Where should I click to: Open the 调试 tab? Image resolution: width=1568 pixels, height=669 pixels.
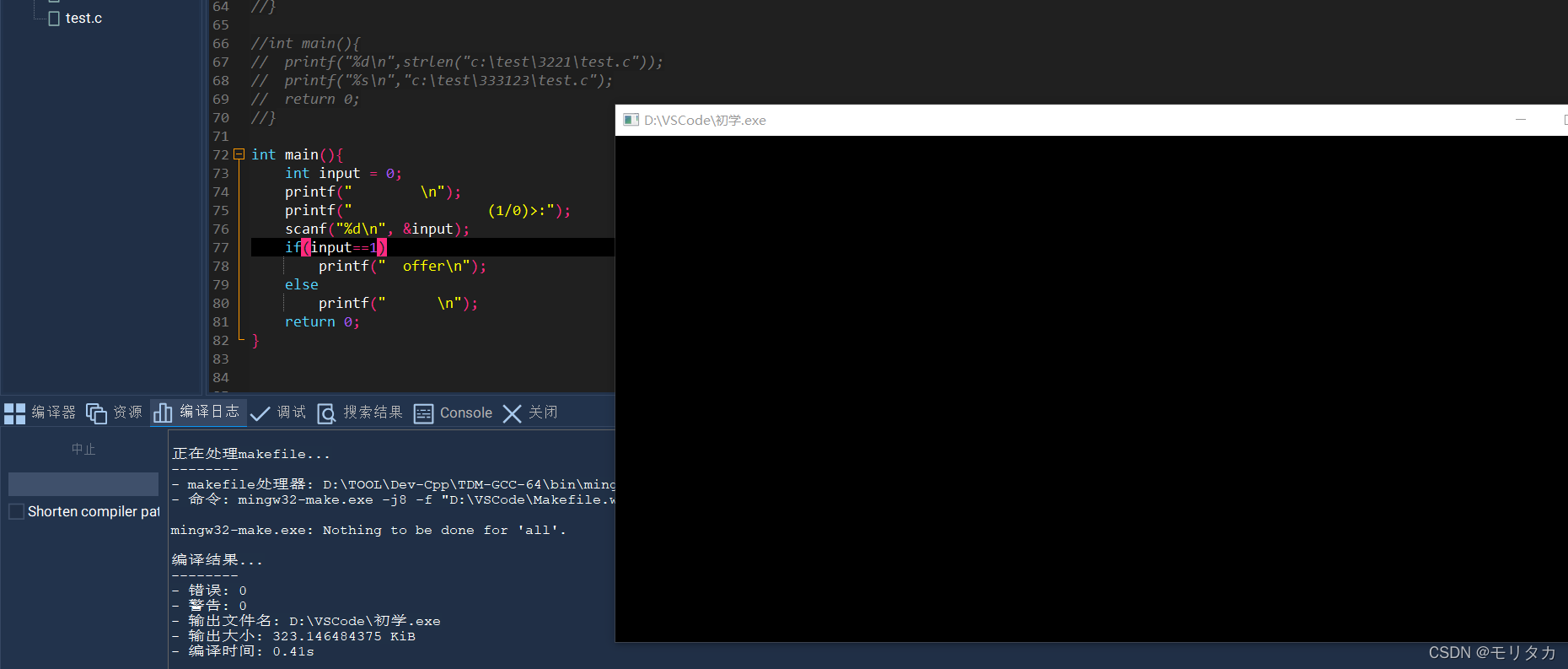pos(292,413)
